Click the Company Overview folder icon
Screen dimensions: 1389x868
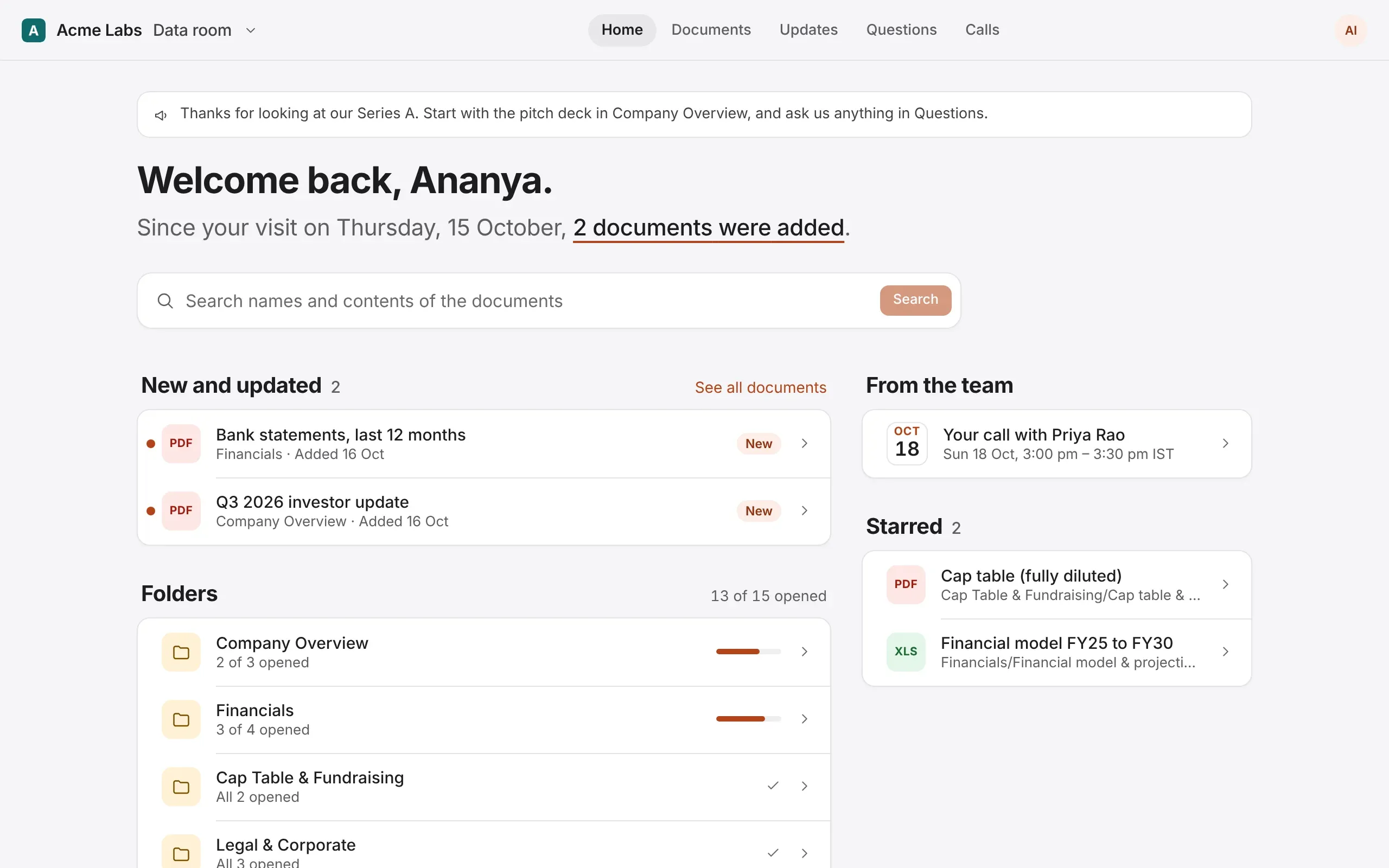click(181, 652)
